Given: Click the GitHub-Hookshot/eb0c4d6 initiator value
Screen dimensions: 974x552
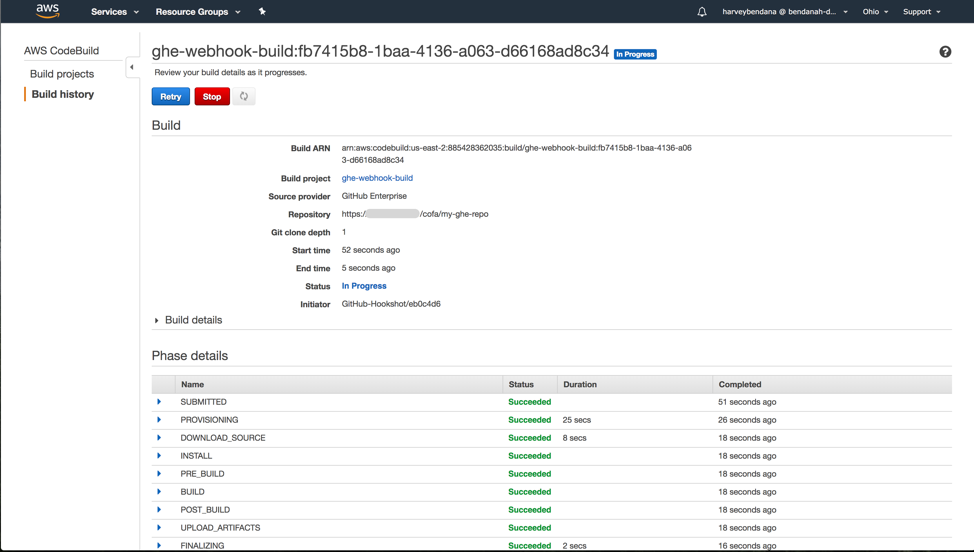Looking at the screenshot, I should [x=391, y=304].
